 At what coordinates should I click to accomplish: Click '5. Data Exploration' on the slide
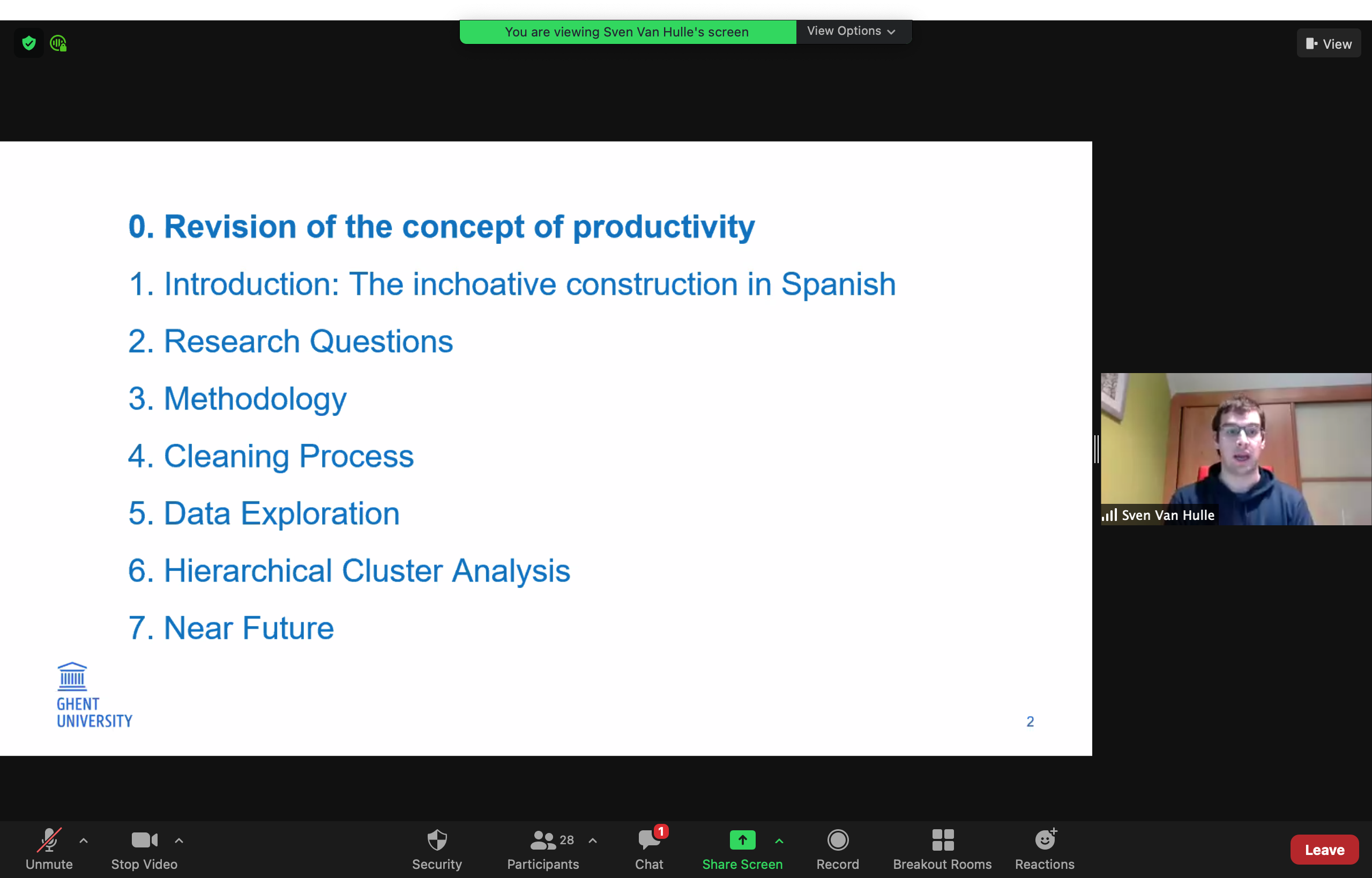(264, 513)
